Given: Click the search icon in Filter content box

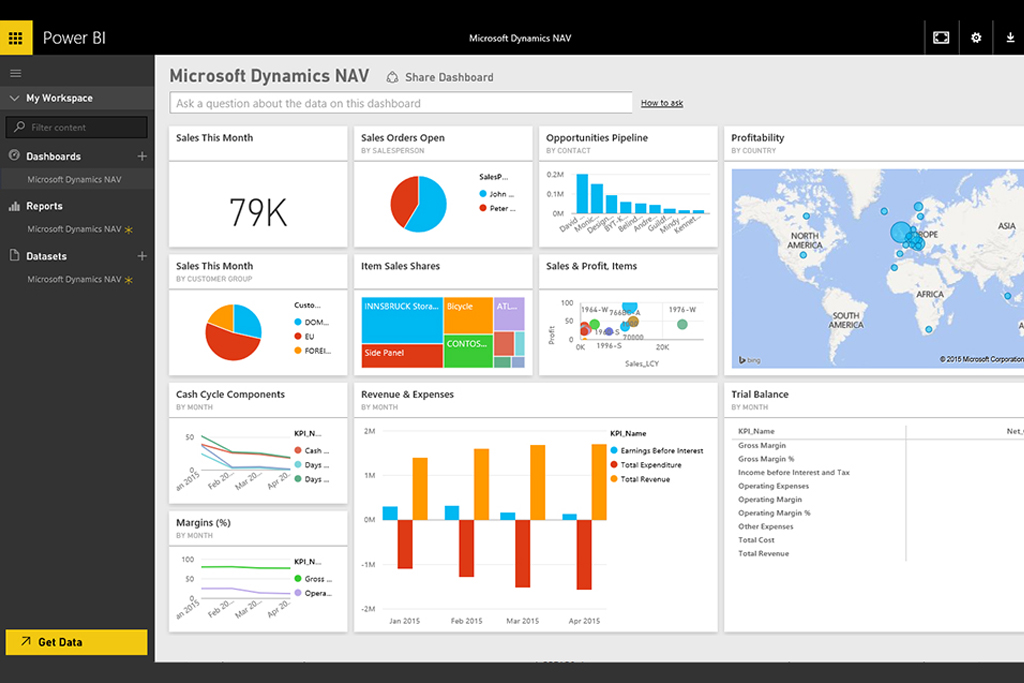Looking at the screenshot, I should (x=20, y=127).
